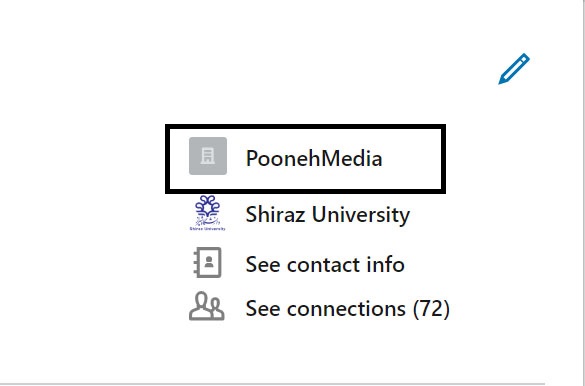This screenshot has width=585, height=386.
Task: Click the (72) connection count
Action: point(431,308)
